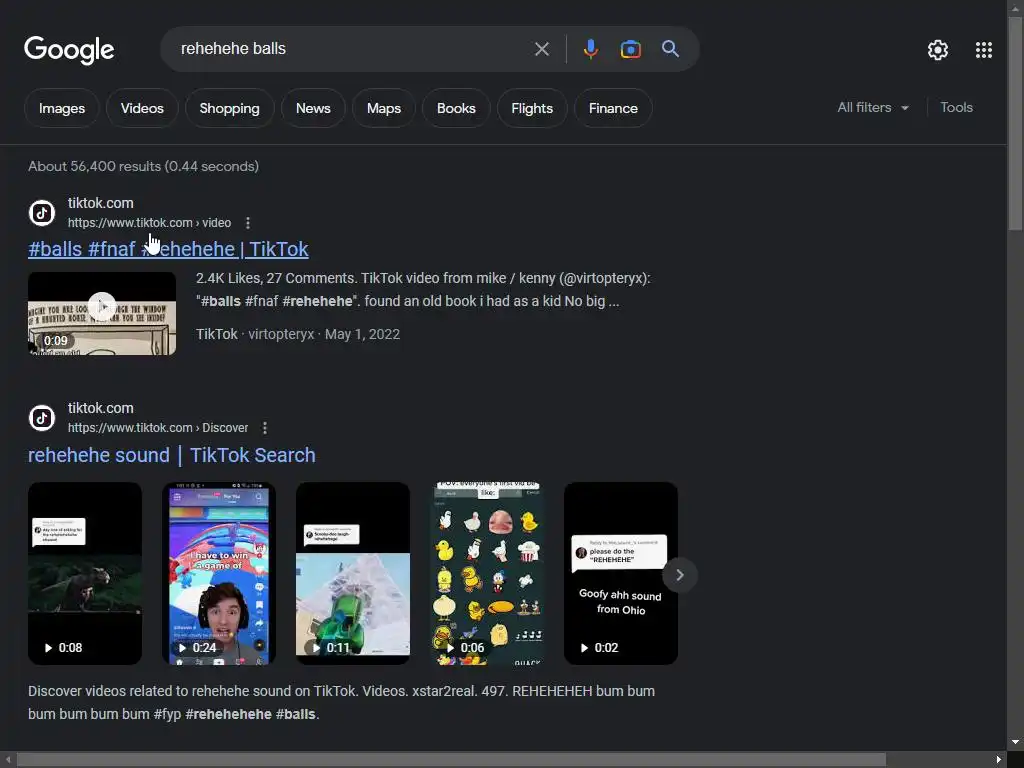The width and height of the screenshot is (1024, 768).
Task: Open Google Lens camera search
Action: click(630, 49)
